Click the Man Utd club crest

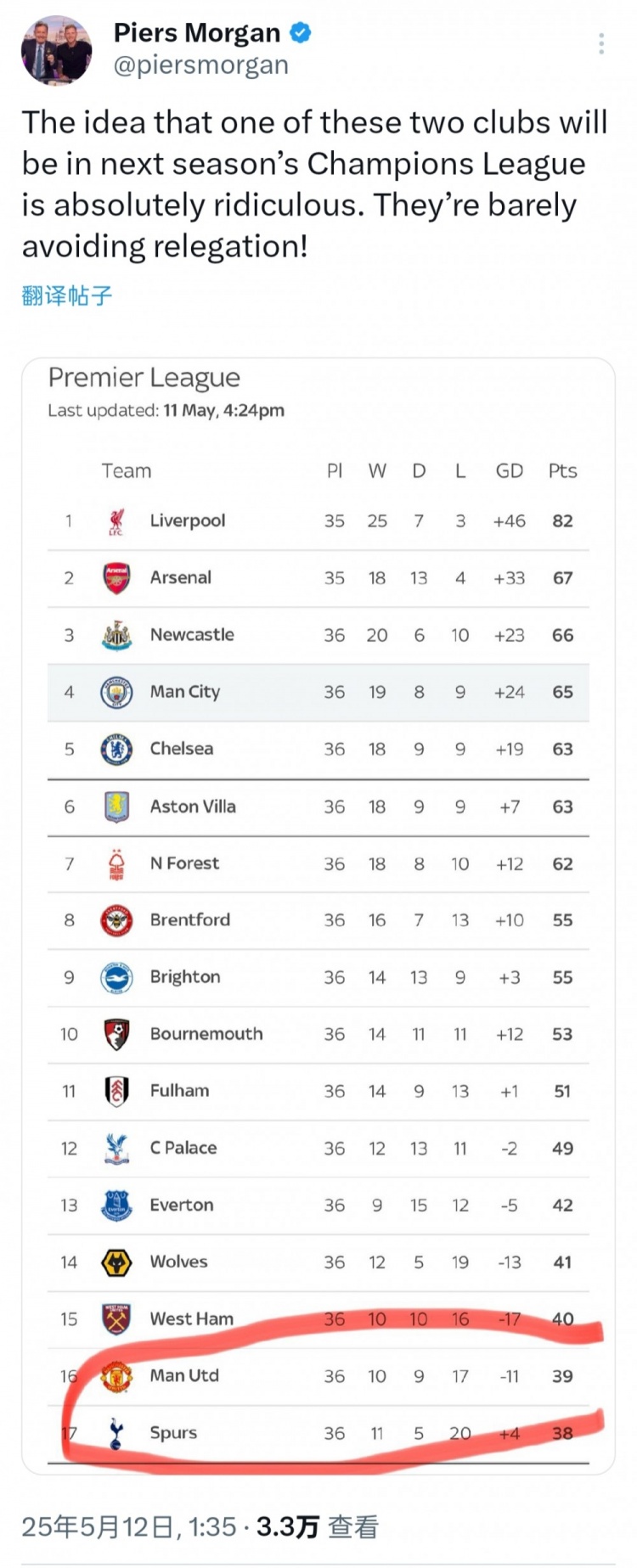[116, 1376]
